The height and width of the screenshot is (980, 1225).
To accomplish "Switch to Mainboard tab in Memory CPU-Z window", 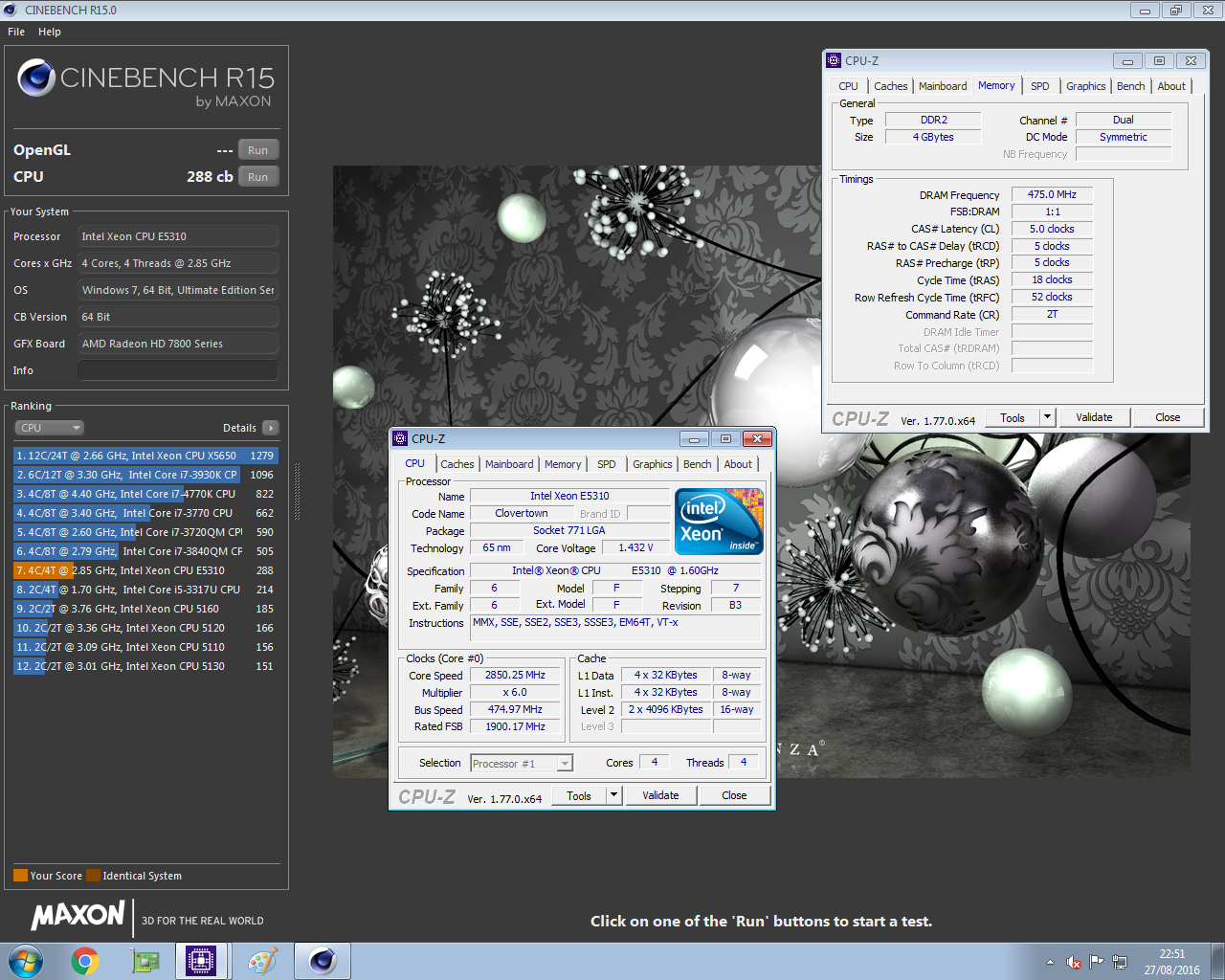I will (943, 86).
